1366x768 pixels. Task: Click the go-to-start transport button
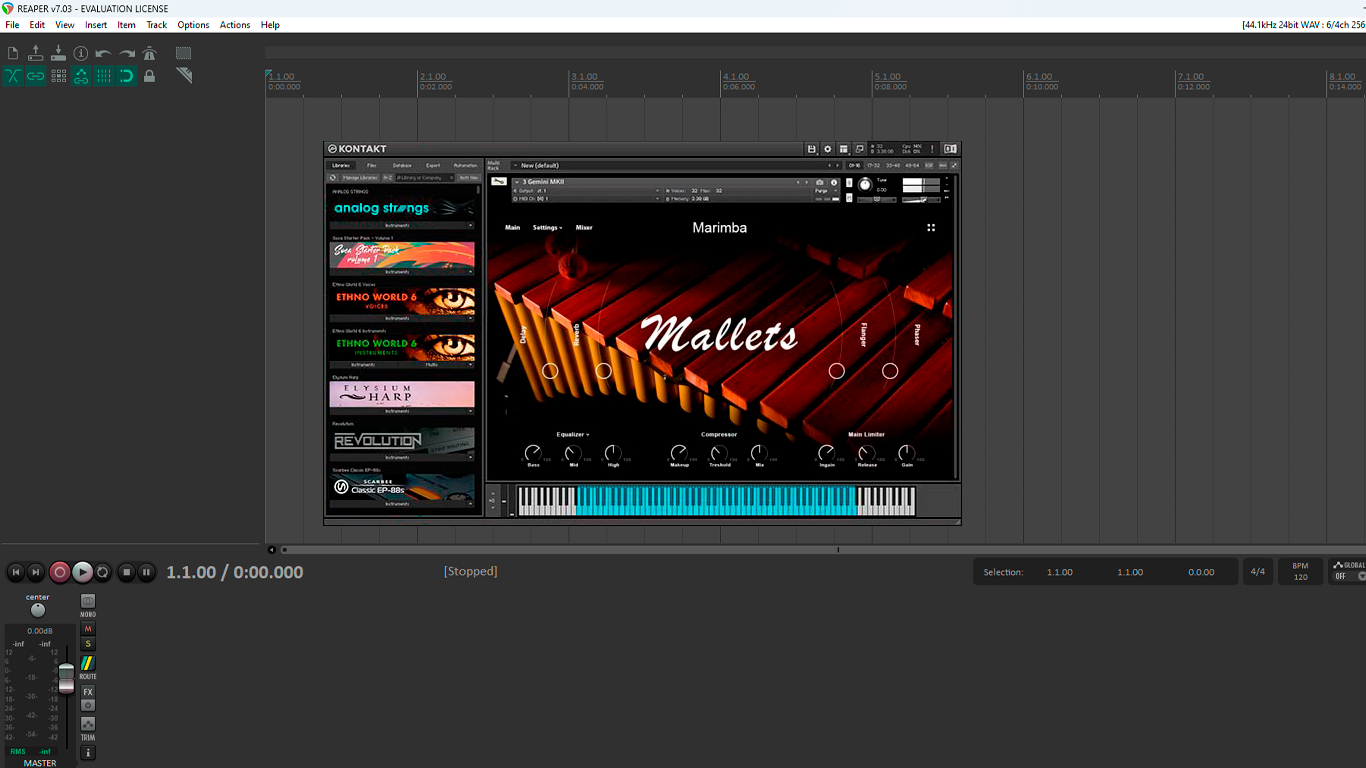tap(15, 572)
